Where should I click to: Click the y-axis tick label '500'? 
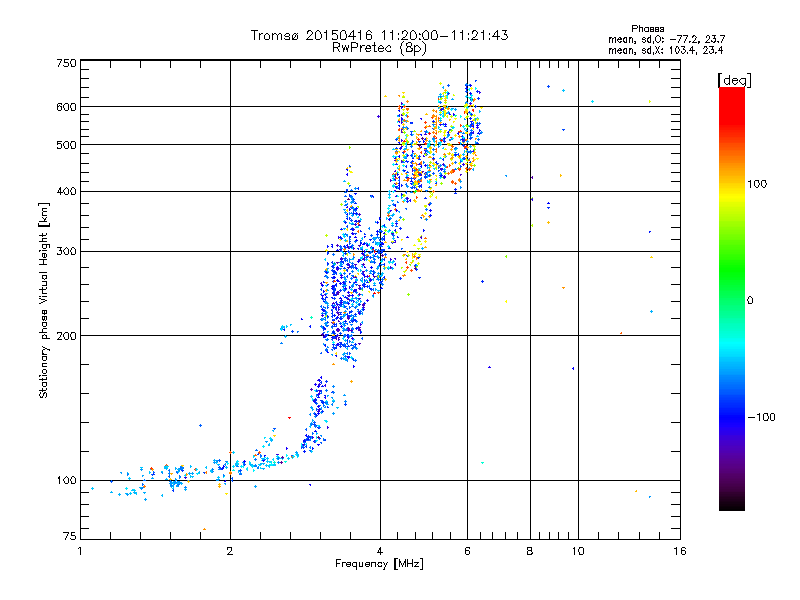[x=67, y=145]
